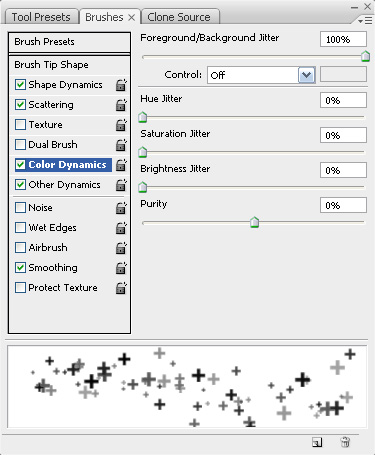This screenshot has height=455, width=375.
Task: Open the panel options menu at top right
Action: click(x=365, y=21)
